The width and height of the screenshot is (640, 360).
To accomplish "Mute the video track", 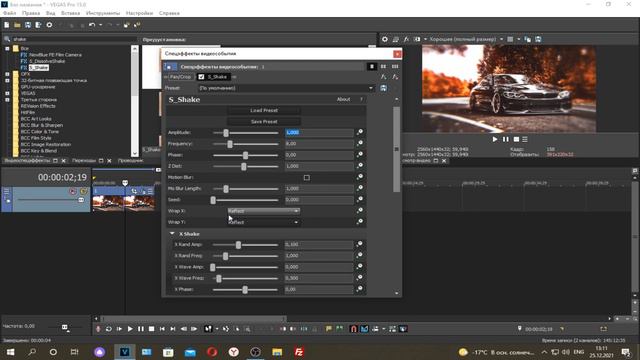I will tap(73, 191).
